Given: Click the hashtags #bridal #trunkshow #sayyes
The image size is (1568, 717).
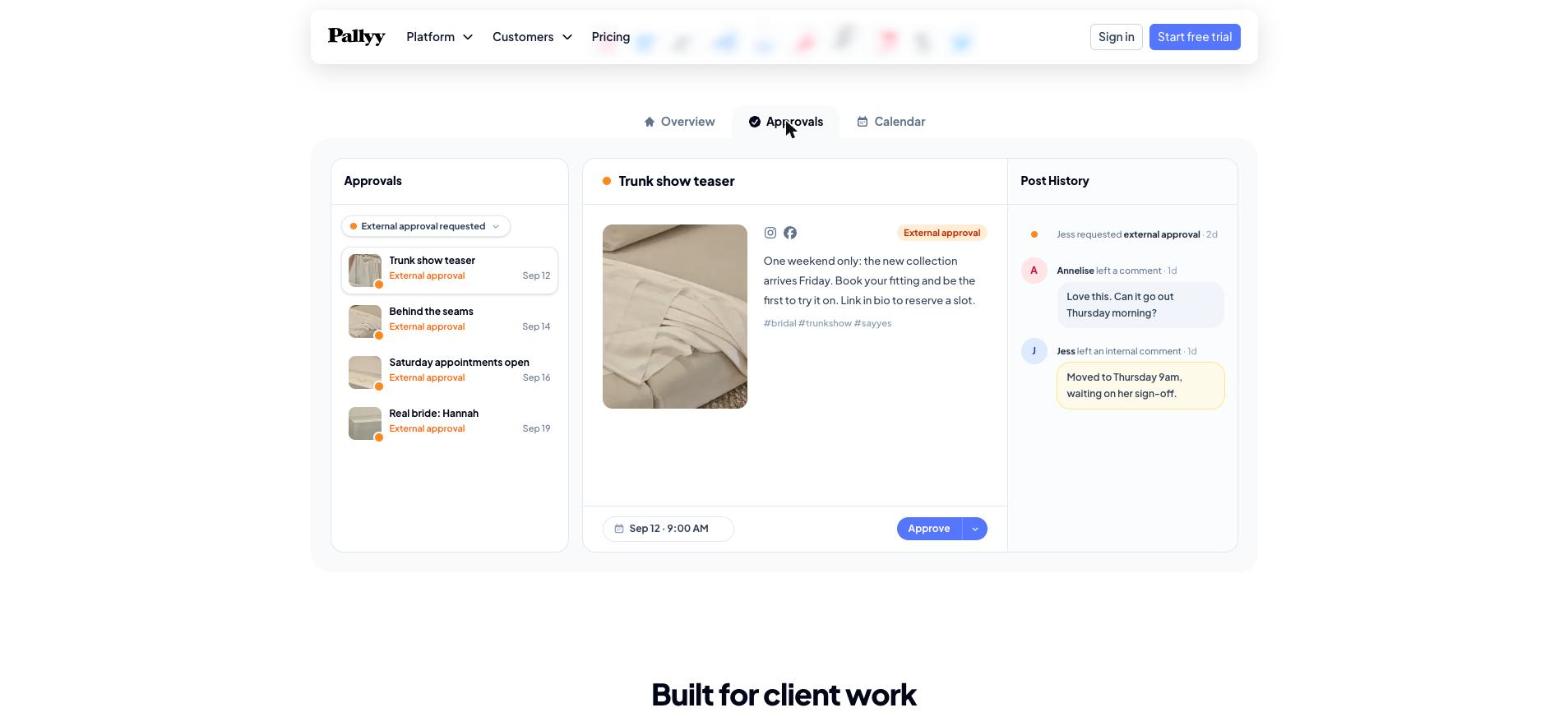Looking at the screenshot, I should point(828,324).
